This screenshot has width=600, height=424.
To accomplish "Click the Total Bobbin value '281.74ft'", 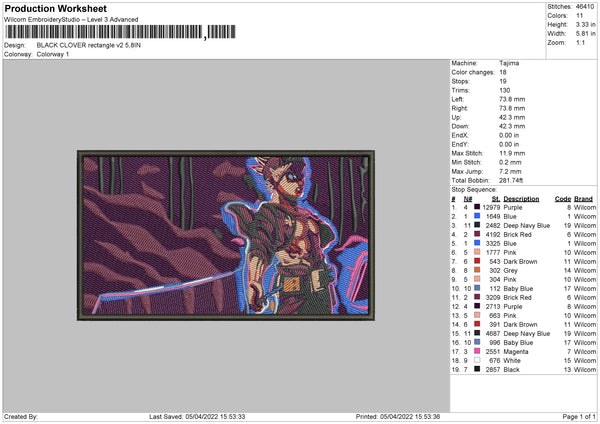I will [511, 180].
